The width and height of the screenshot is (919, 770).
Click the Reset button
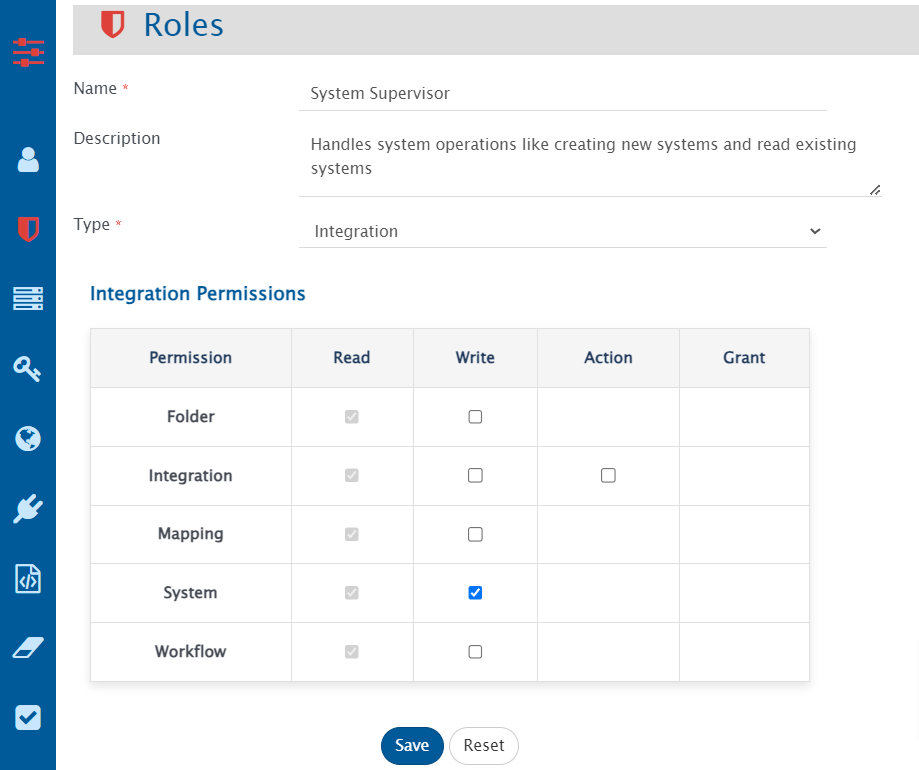pyautogui.click(x=484, y=745)
